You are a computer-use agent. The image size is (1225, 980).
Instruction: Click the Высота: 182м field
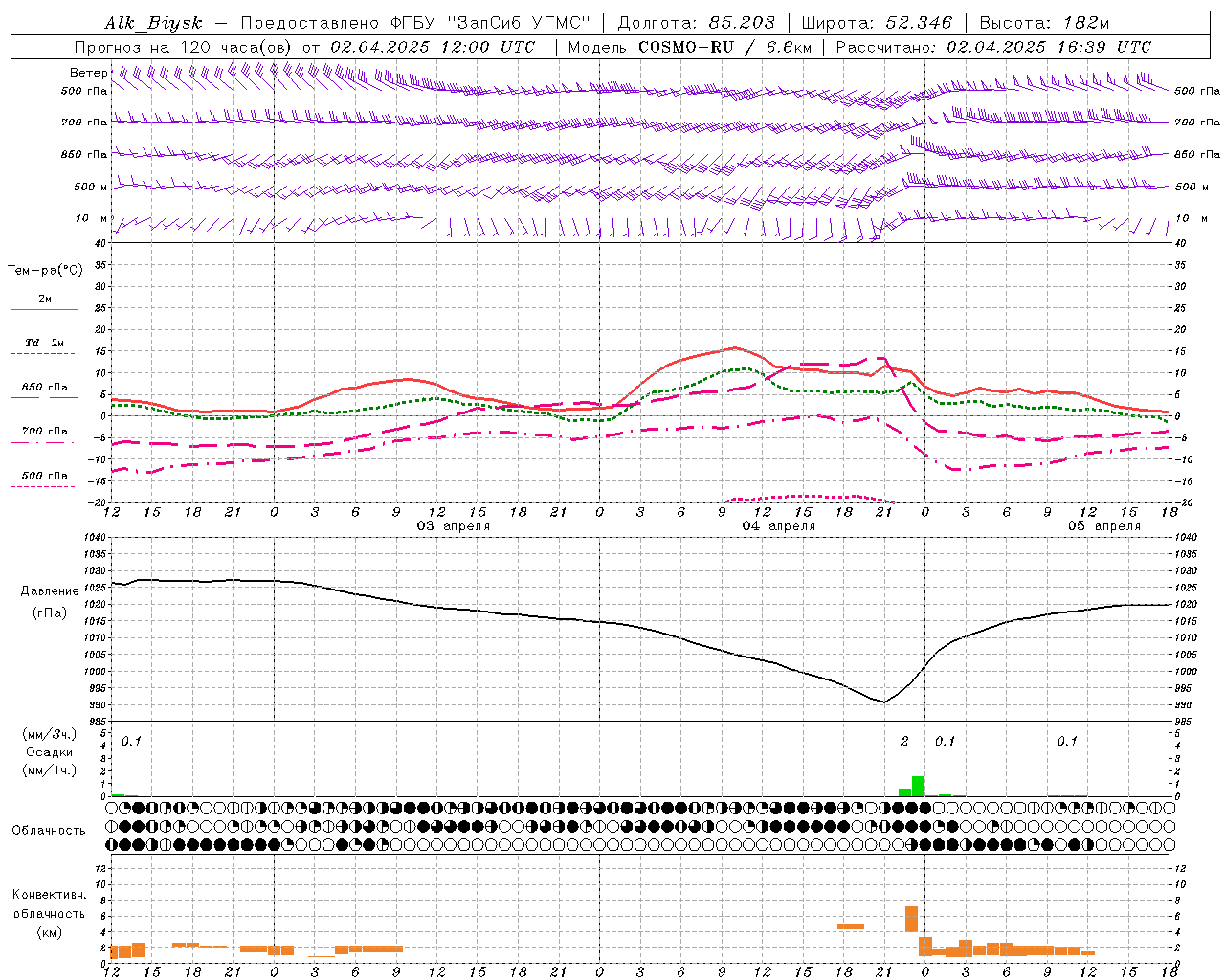tap(1045, 24)
